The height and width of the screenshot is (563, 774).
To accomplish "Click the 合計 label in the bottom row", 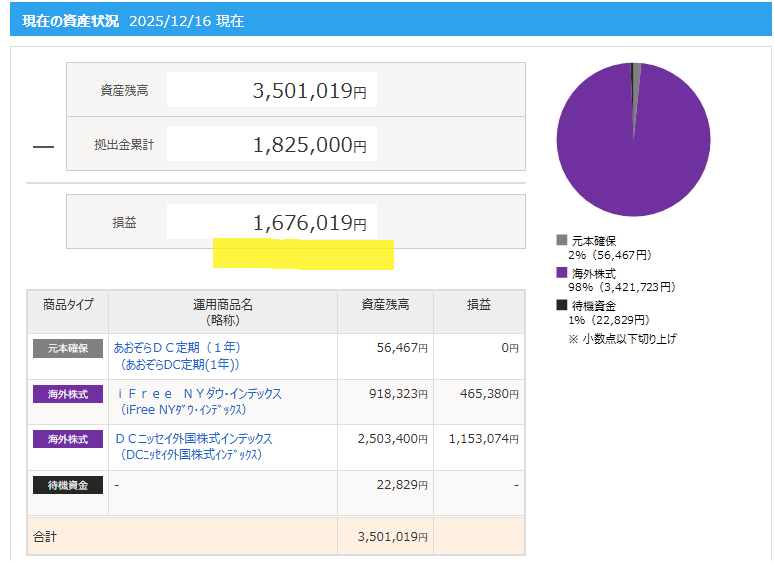I will pyautogui.click(x=44, y=537).
